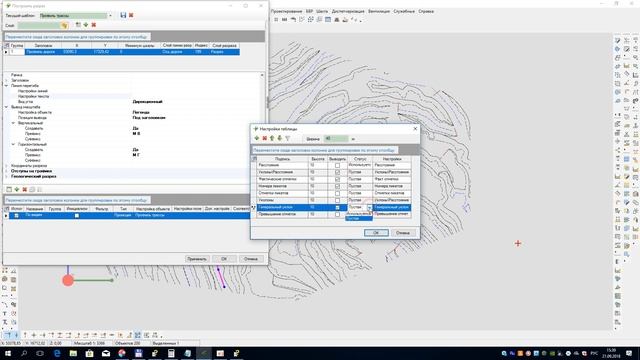
Task: Toggle Выводить checkbox in Номера пикетов row
Action: [337, 186]
